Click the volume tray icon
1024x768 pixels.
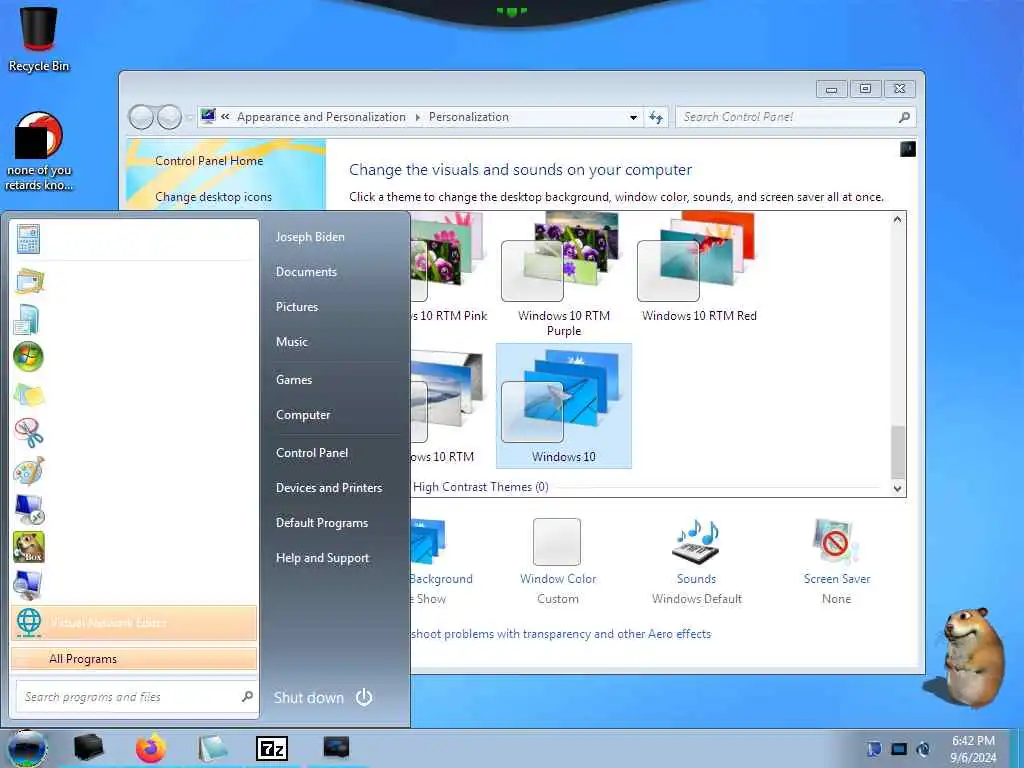coord(923,749)
